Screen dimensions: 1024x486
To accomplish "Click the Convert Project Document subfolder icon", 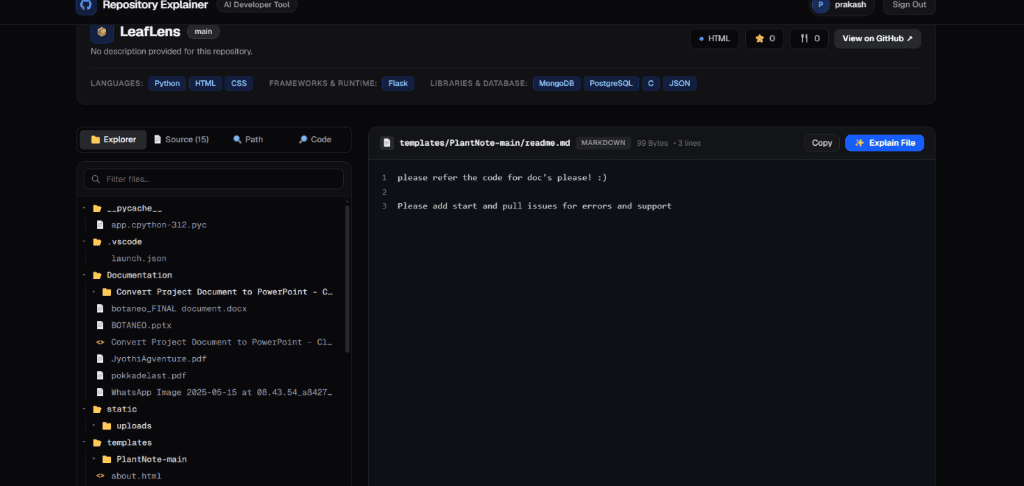I will [107, 292].
